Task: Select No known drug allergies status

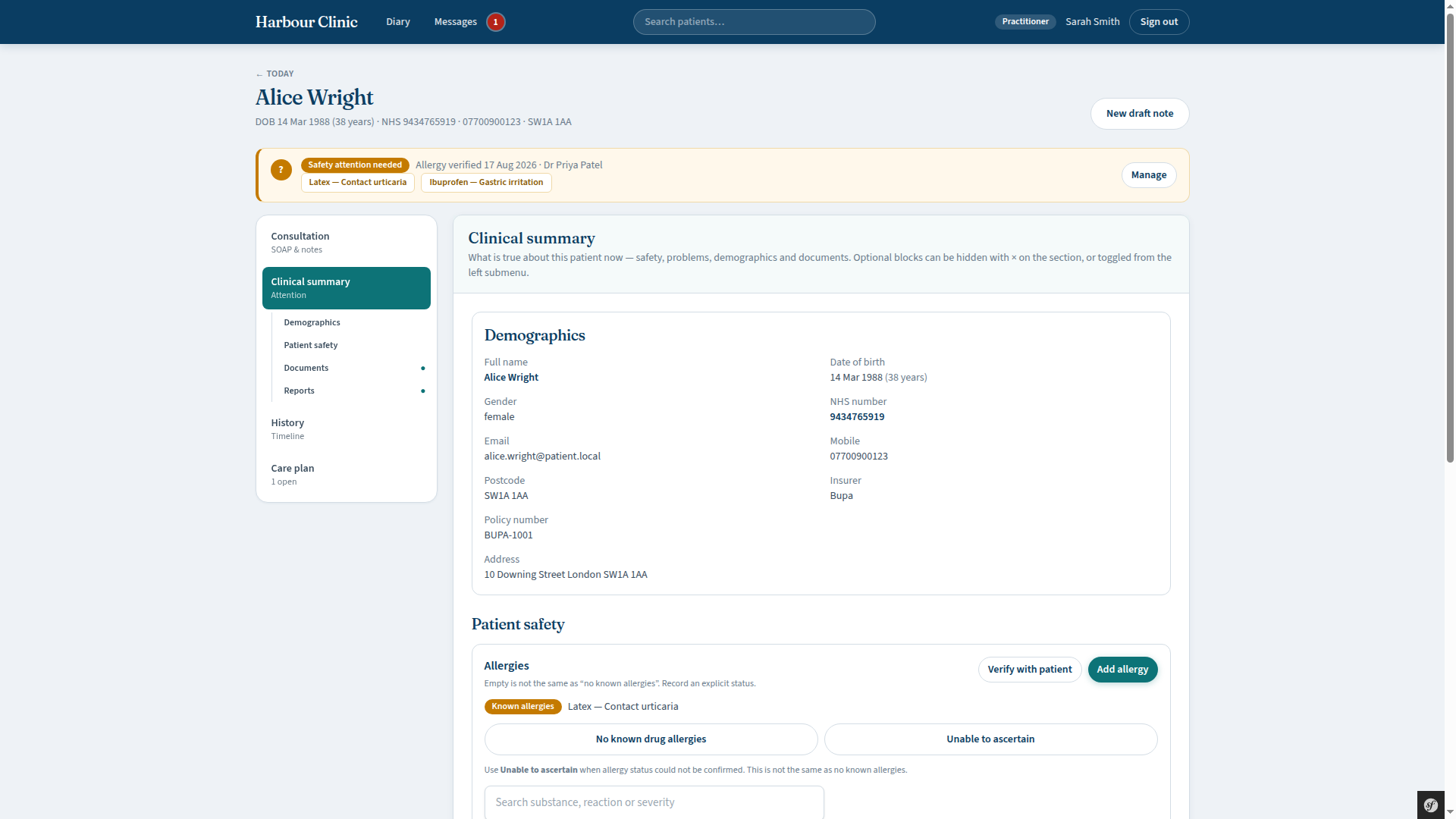Action: click(651, 739)
